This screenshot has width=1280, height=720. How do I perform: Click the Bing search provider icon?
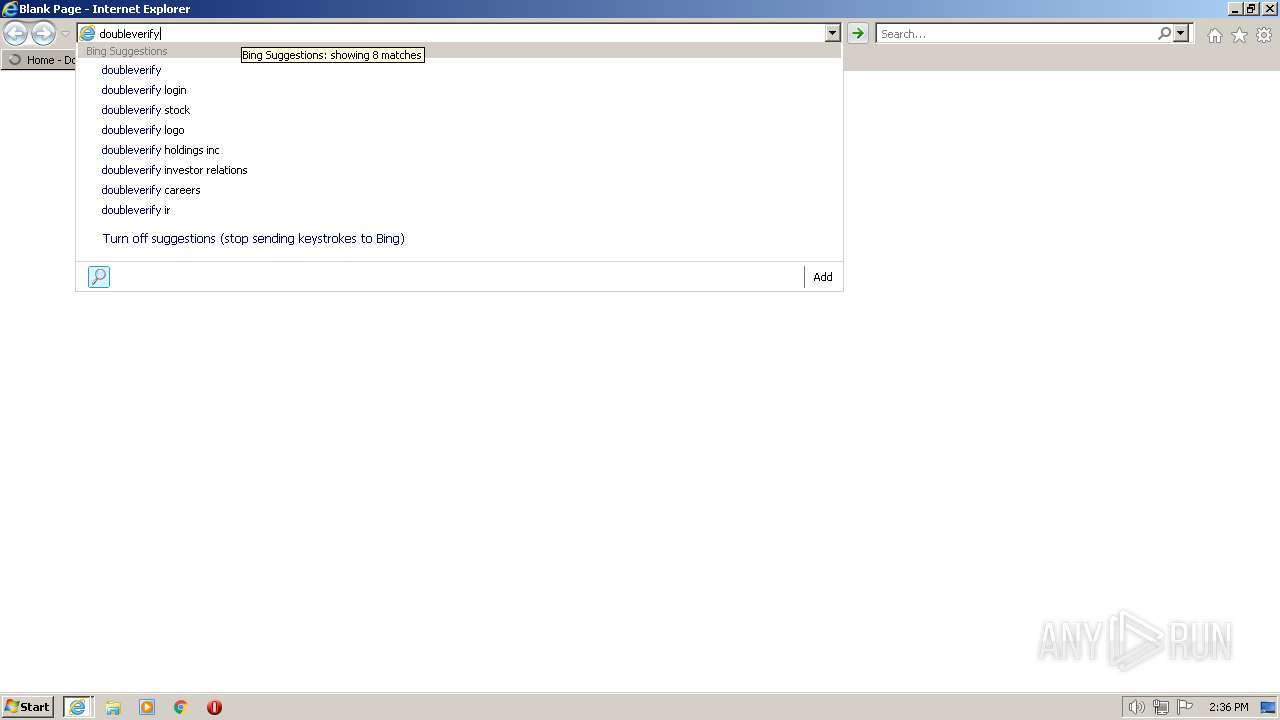point(99,277)
